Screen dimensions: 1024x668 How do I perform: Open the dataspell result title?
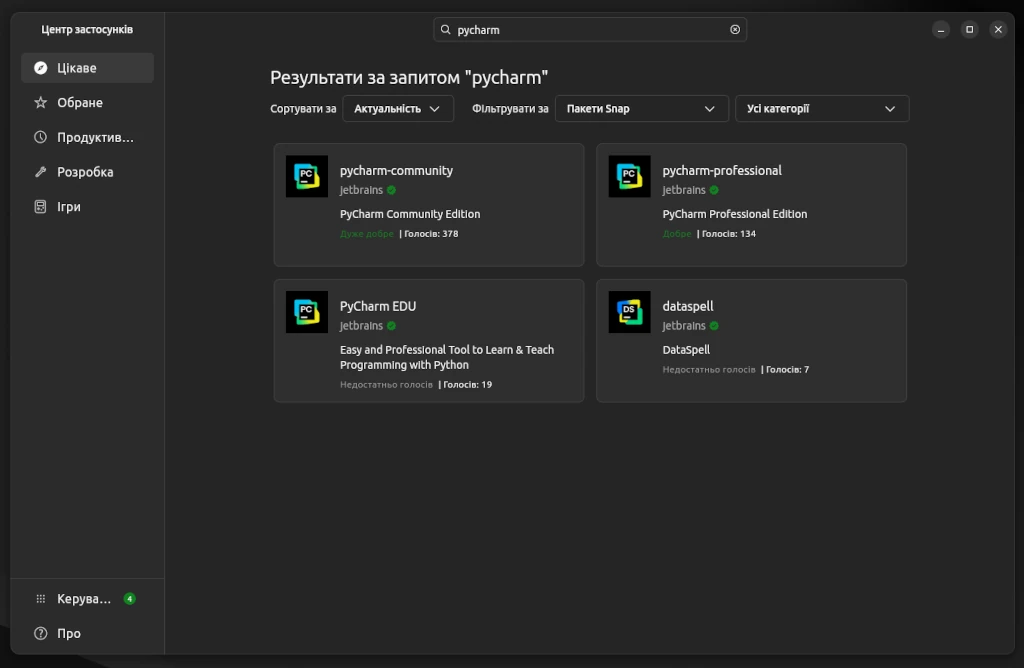tap(688, 306)
